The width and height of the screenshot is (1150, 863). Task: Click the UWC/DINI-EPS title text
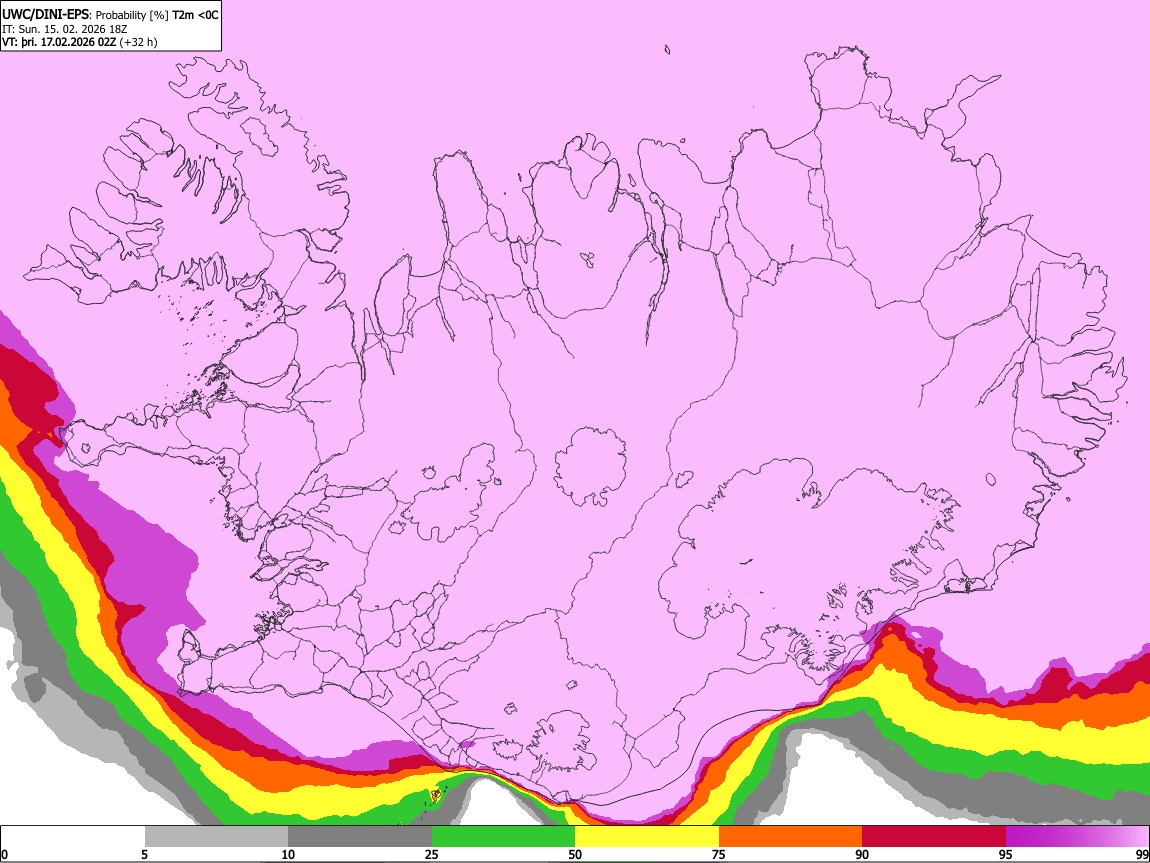110,15
